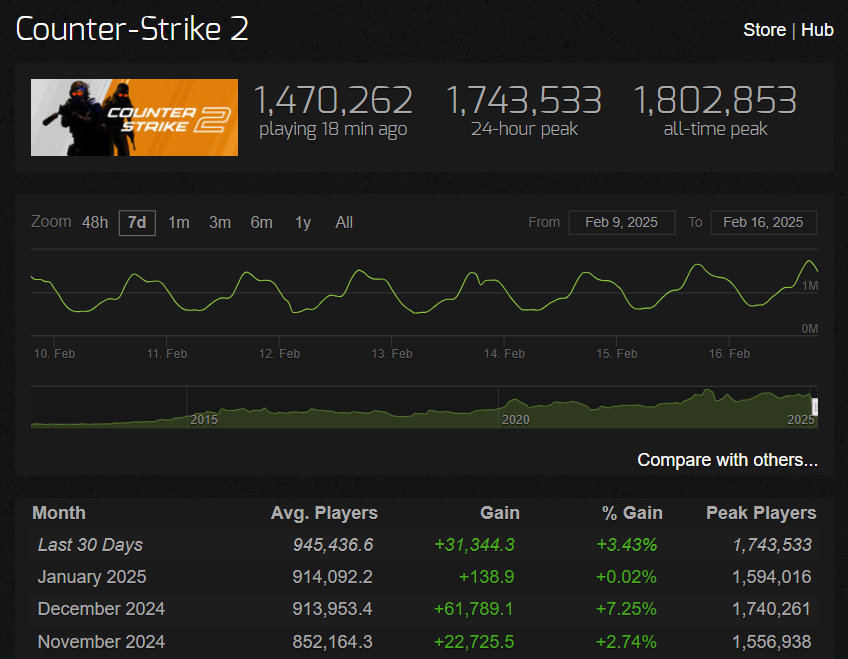Click gain value +22,725.5

point(474,642)
